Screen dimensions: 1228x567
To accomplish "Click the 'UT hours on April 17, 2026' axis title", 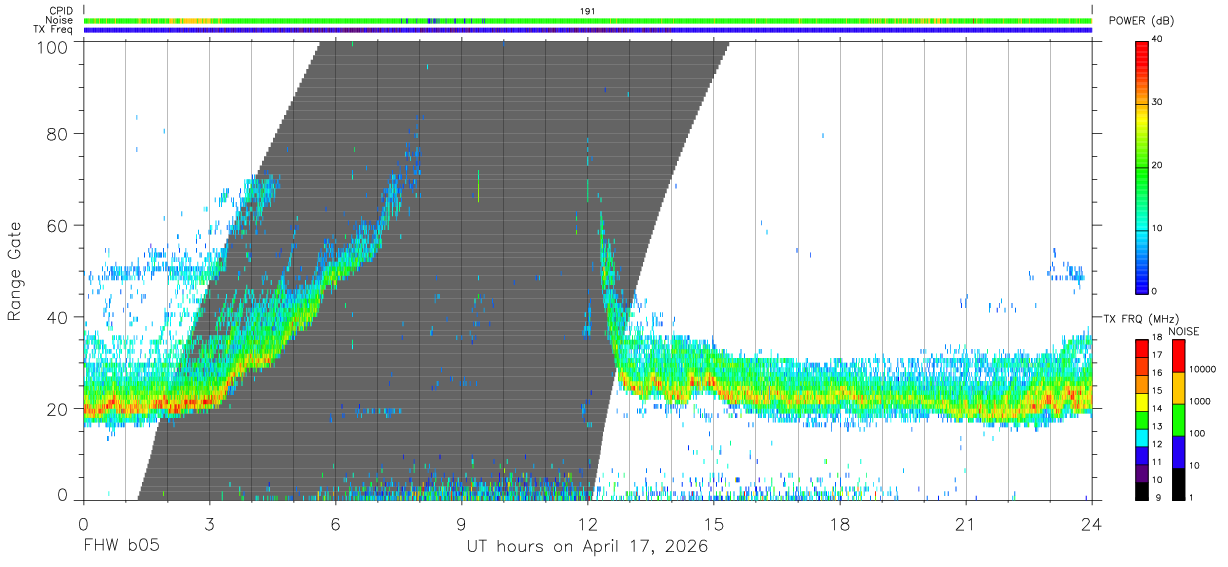I will (588, 547).
